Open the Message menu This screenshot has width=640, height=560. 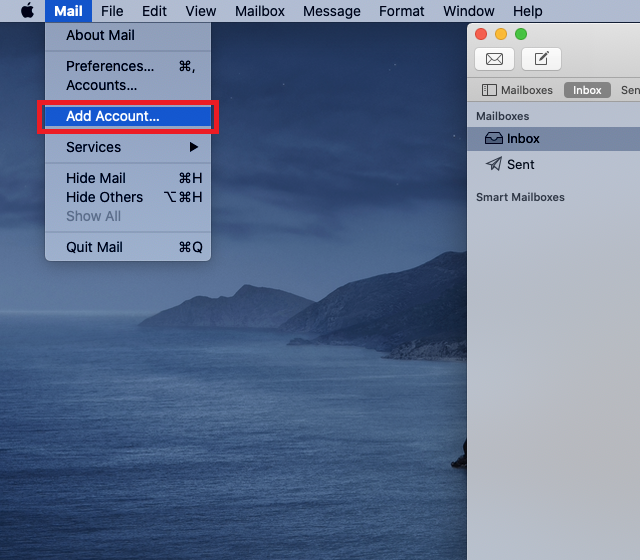click(331, 11)
